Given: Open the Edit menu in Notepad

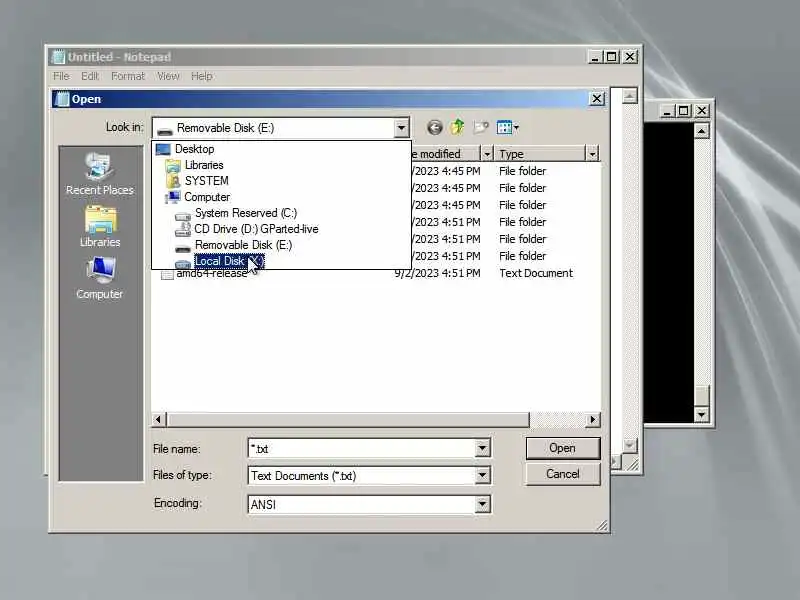Looking at the screenshot, I should pyautogui.click(x=90, y=76).
